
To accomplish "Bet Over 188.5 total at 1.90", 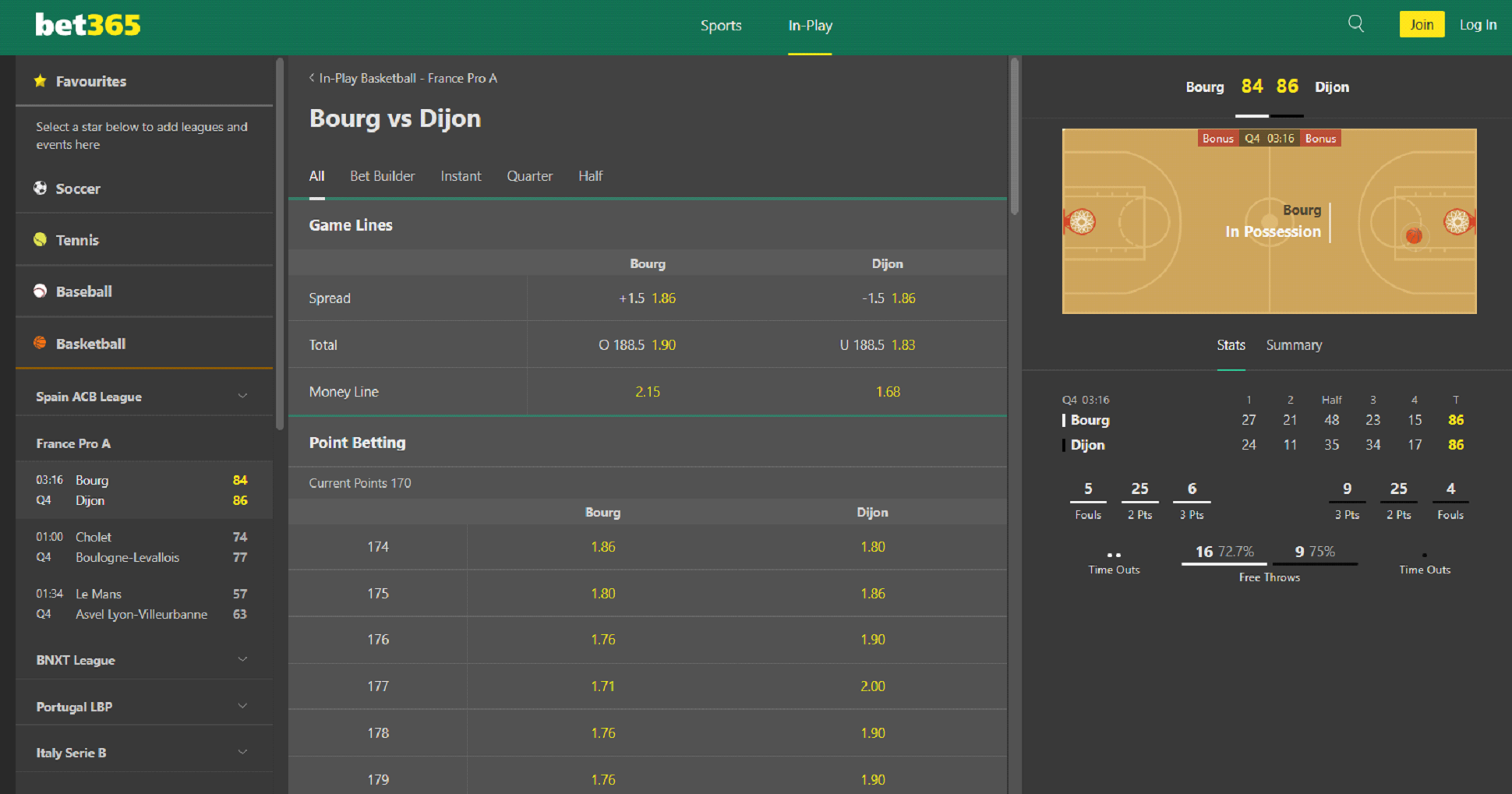I will pos(648,344).
